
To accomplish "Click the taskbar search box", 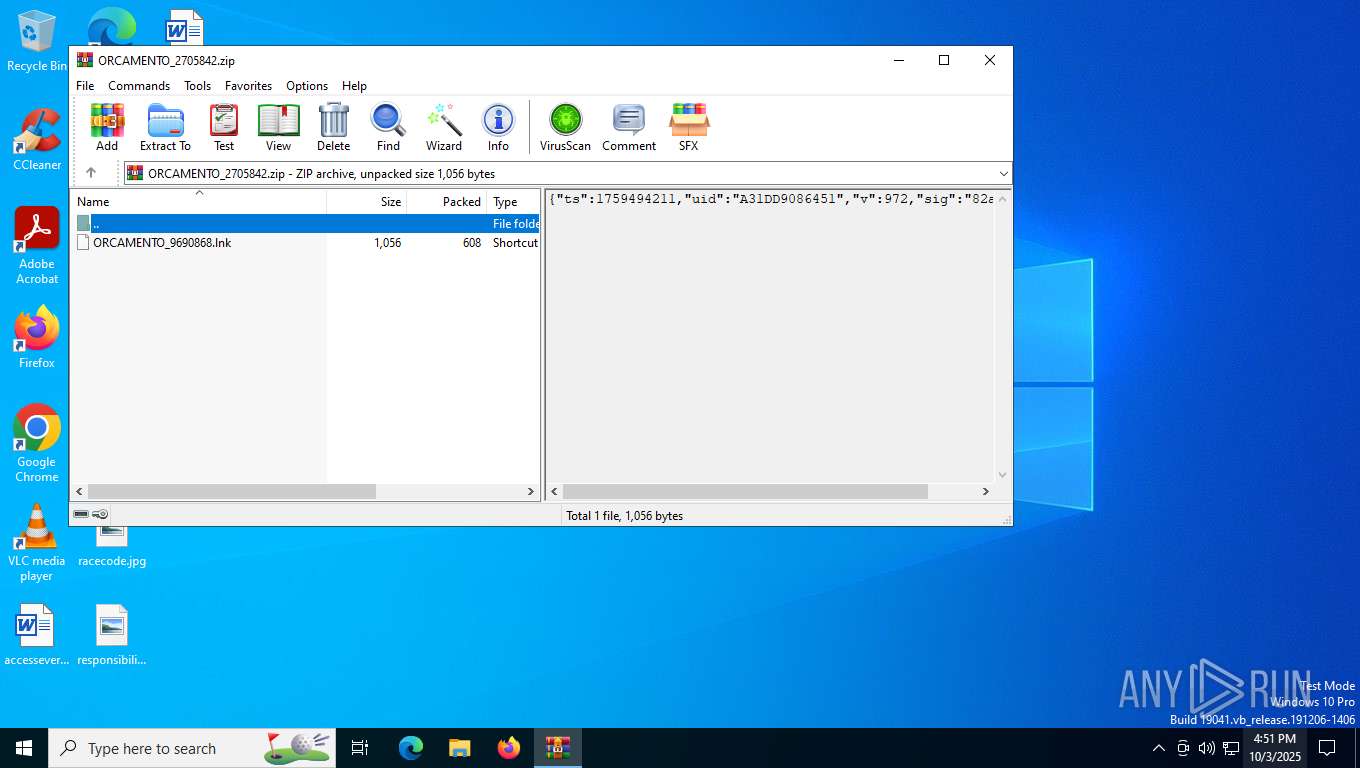I will click(x=192, y=748).
